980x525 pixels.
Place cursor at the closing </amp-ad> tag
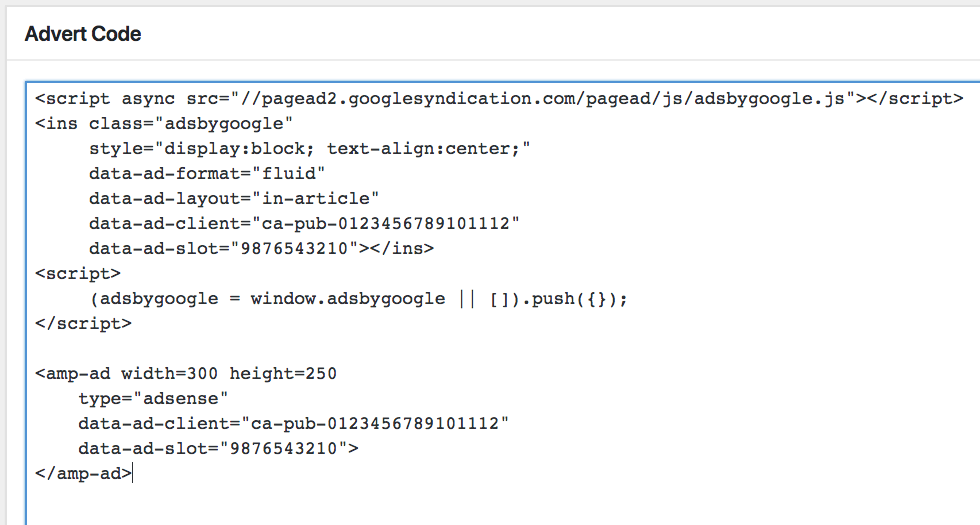pyautogui.click(x=131, y=474)
